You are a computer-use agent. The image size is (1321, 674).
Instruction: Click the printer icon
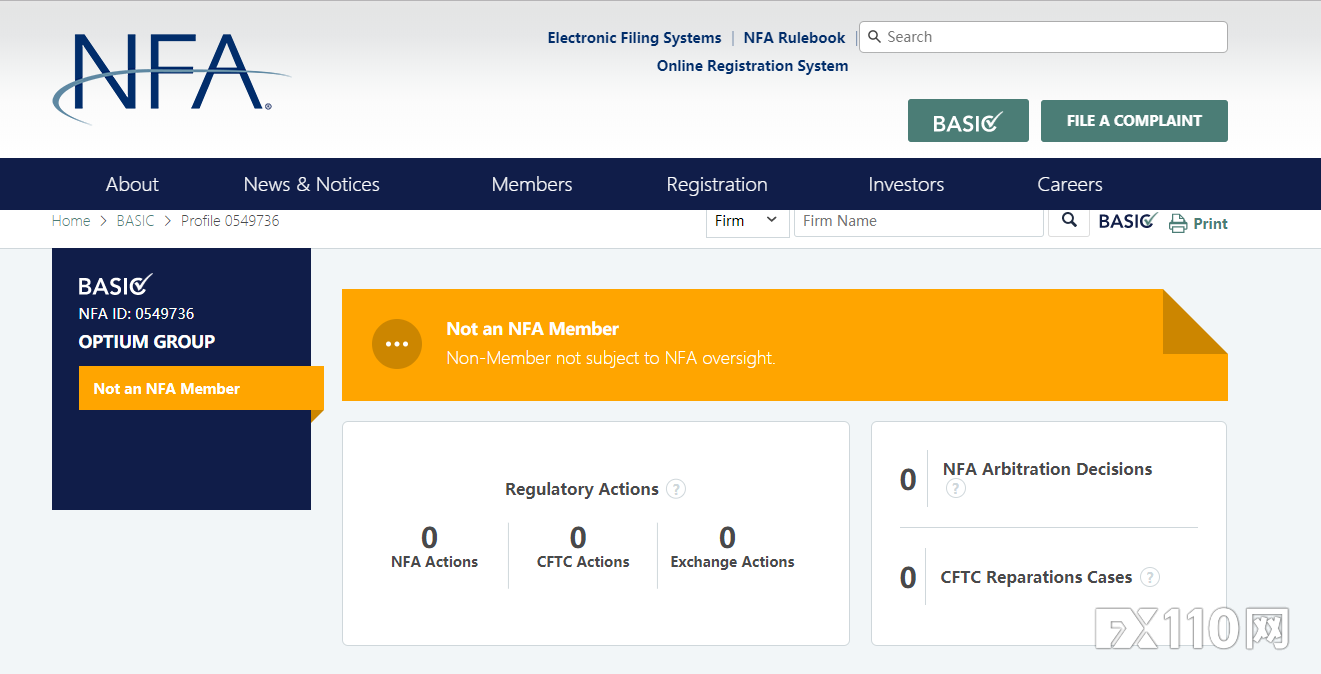click(1178, 223)
